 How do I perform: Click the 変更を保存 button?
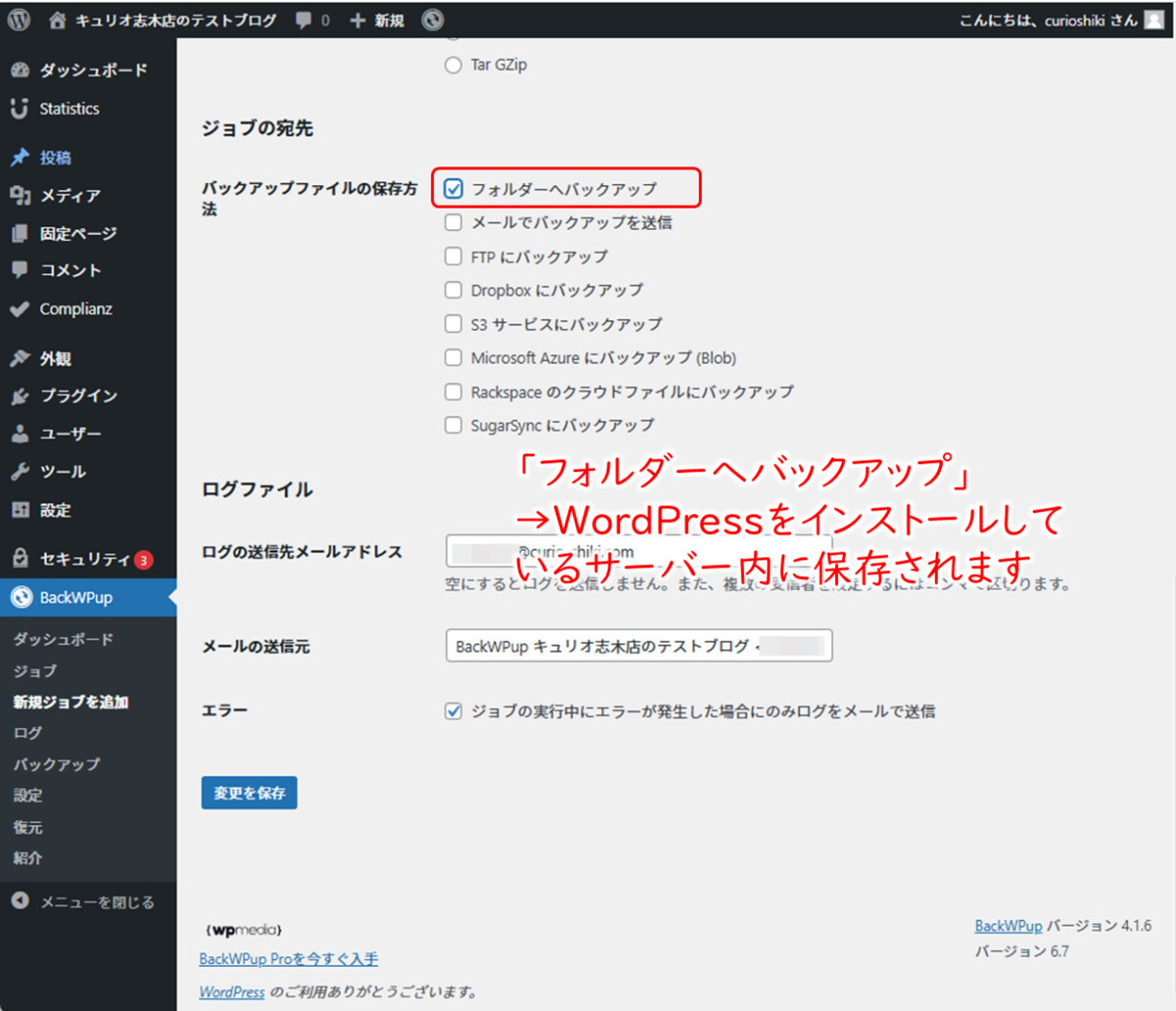(x=249, y=793)
